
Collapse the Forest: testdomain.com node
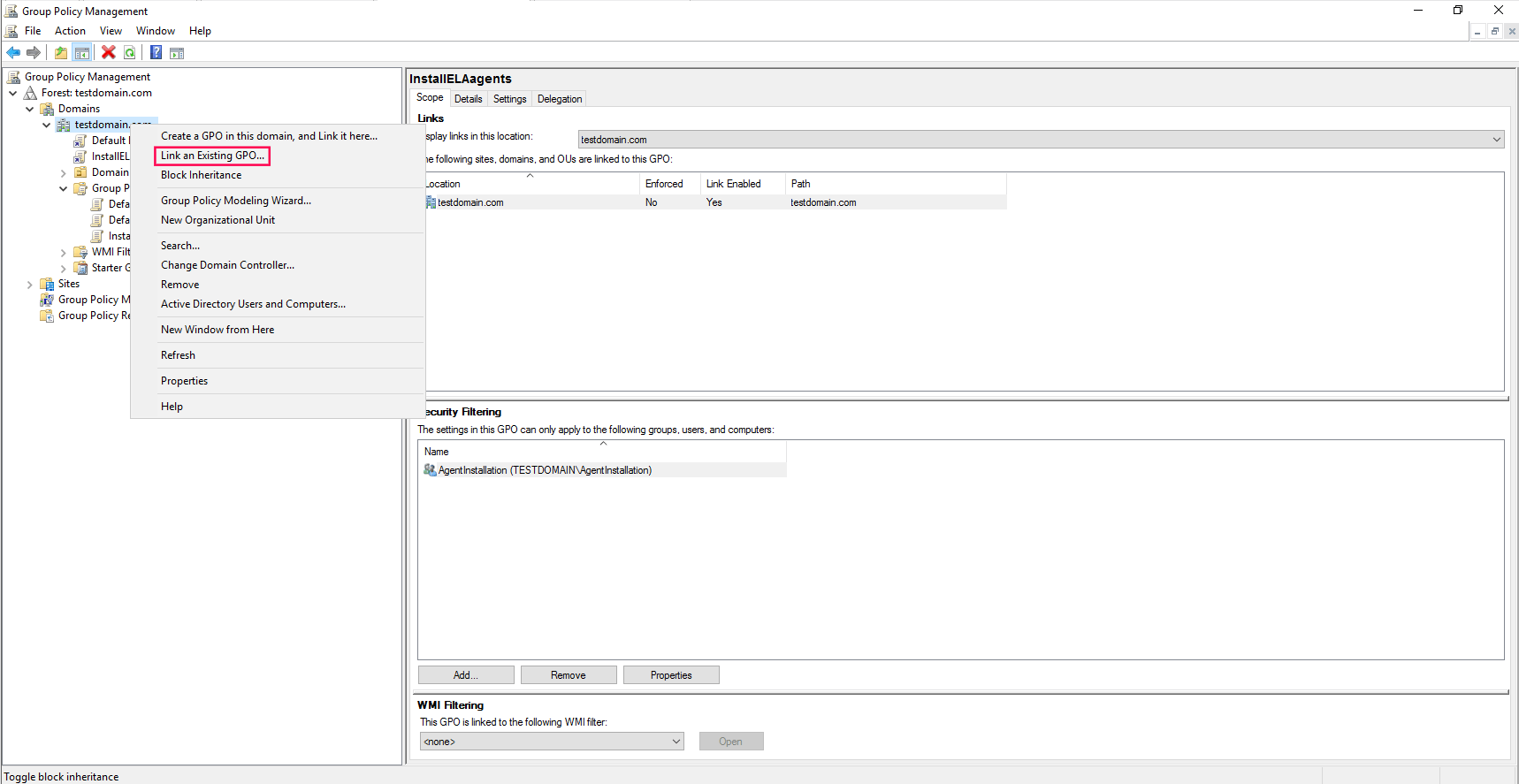coord(13,93)
